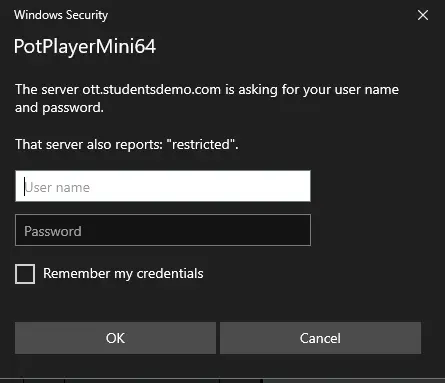This screenshot has height=383, width=445.
Task: Confirm credentials with the OK button
Action: click(115, 338)
